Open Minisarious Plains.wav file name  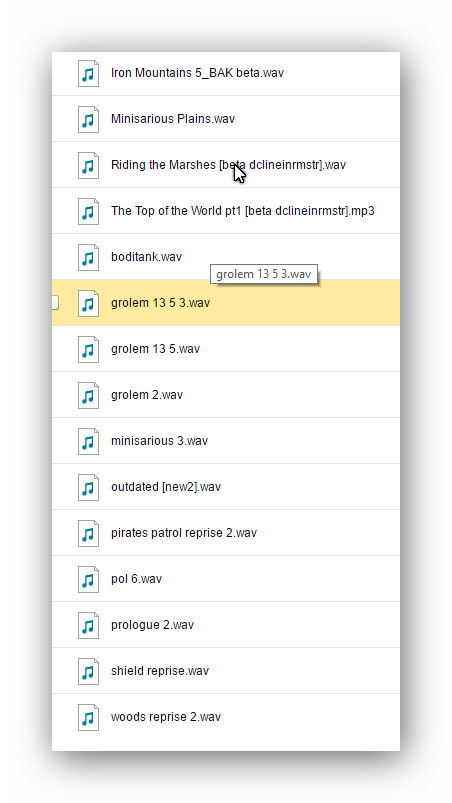173,119
